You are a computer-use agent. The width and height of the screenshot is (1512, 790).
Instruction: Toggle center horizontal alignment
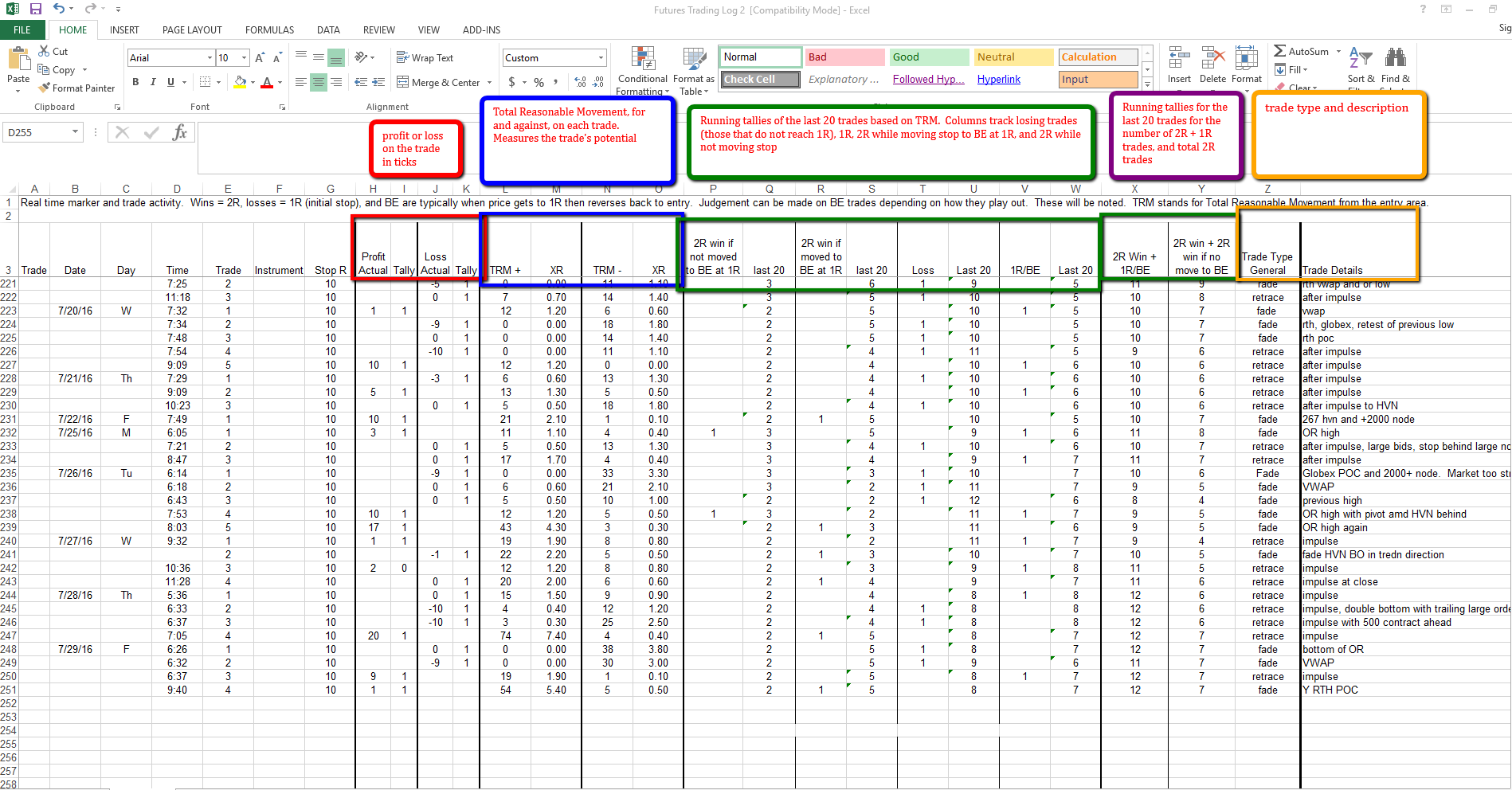[x=319, y=82]
